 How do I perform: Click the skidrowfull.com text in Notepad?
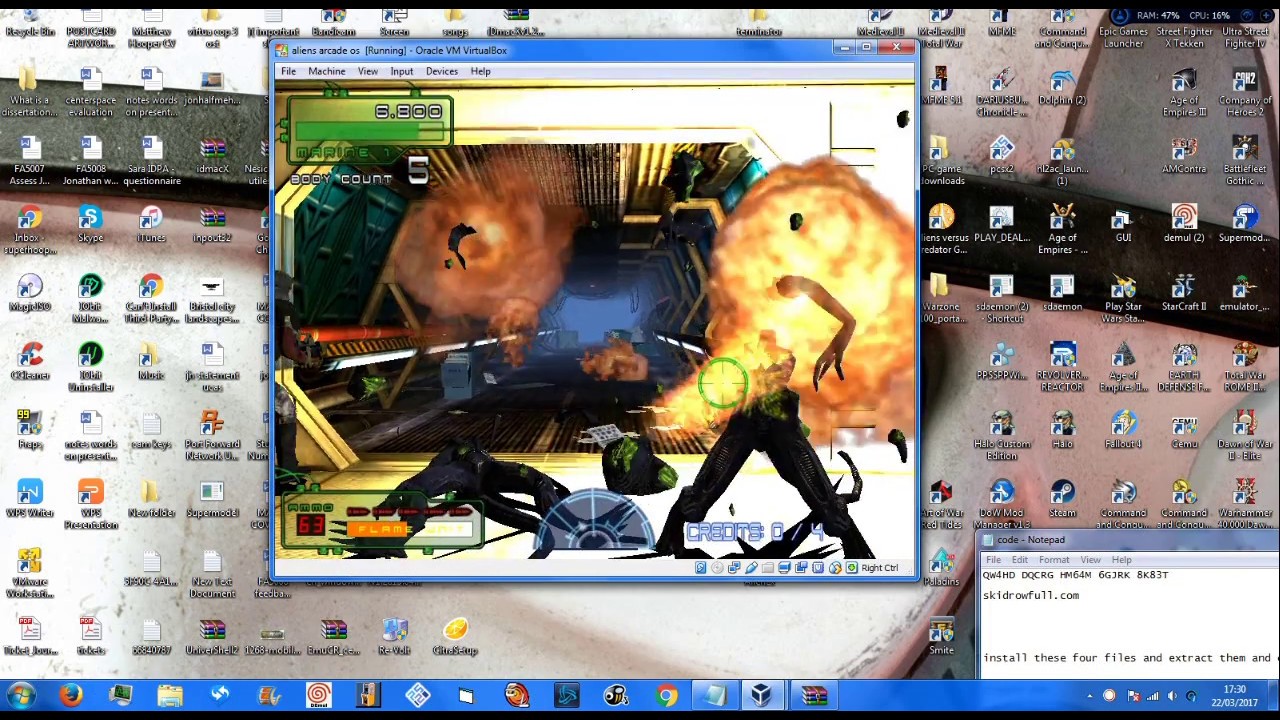[1030, 595]
